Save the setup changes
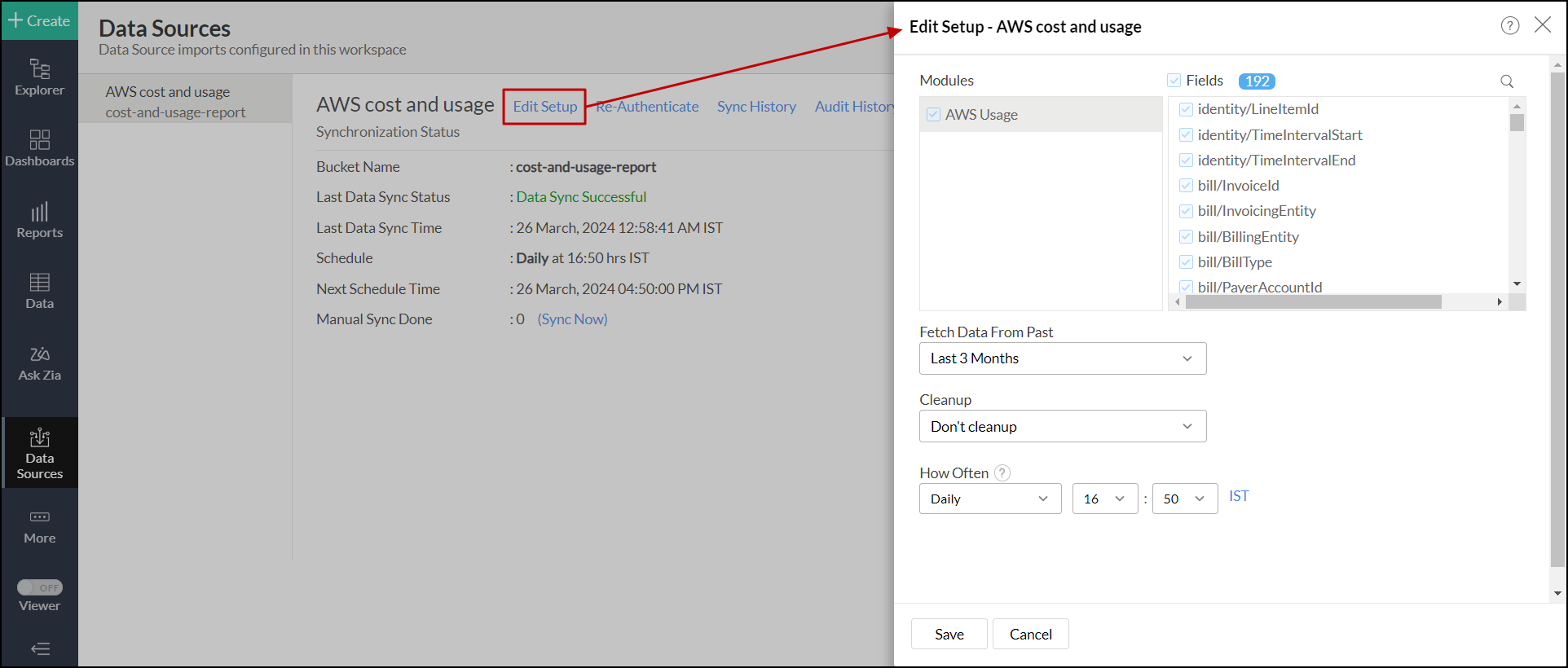Viewport: 1568px width, 668px height. coord(949,634)
